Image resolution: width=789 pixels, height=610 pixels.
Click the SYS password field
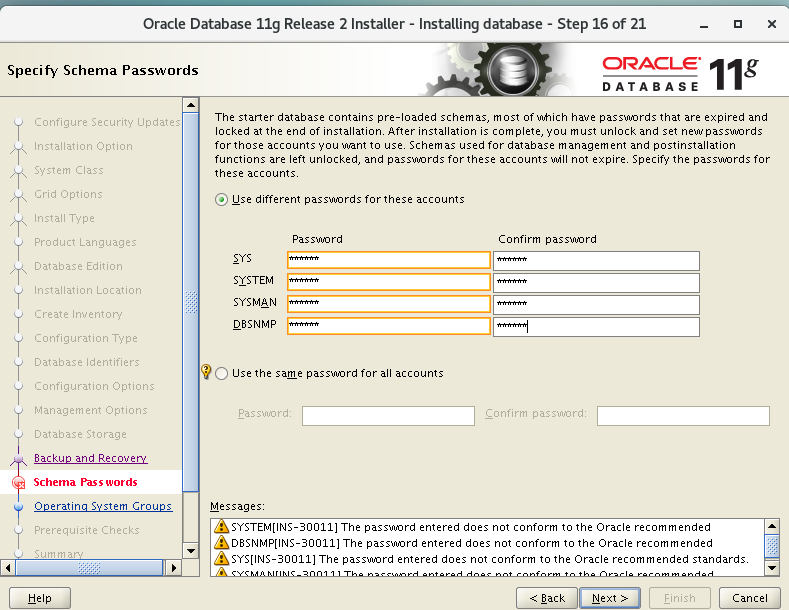388,260
